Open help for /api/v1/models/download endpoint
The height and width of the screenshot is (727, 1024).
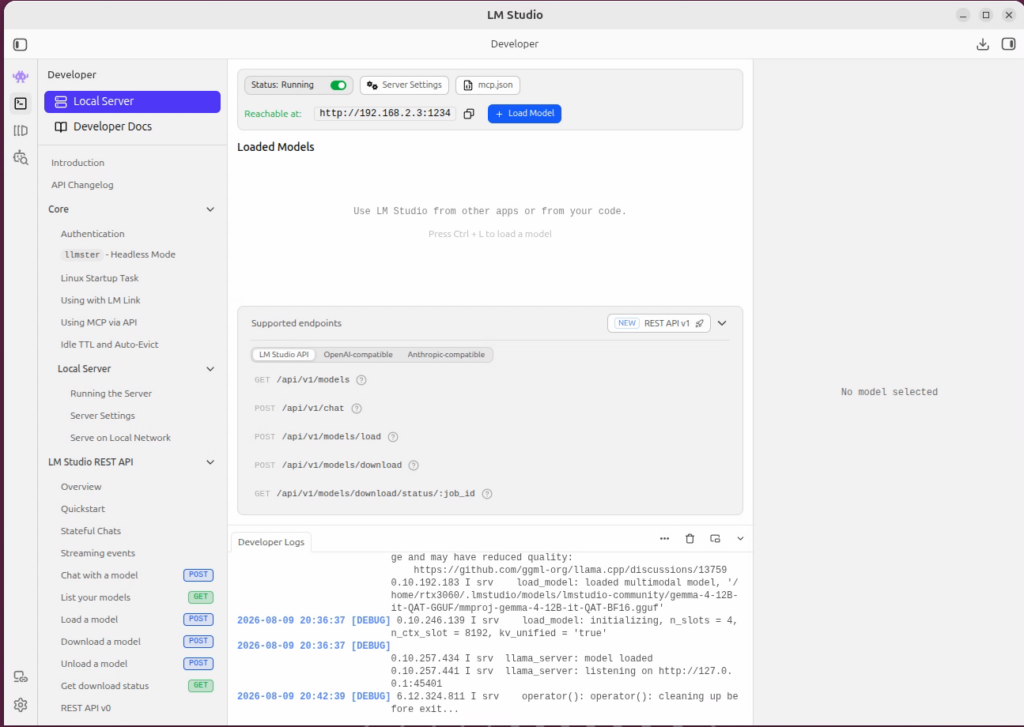pos(413,465)
